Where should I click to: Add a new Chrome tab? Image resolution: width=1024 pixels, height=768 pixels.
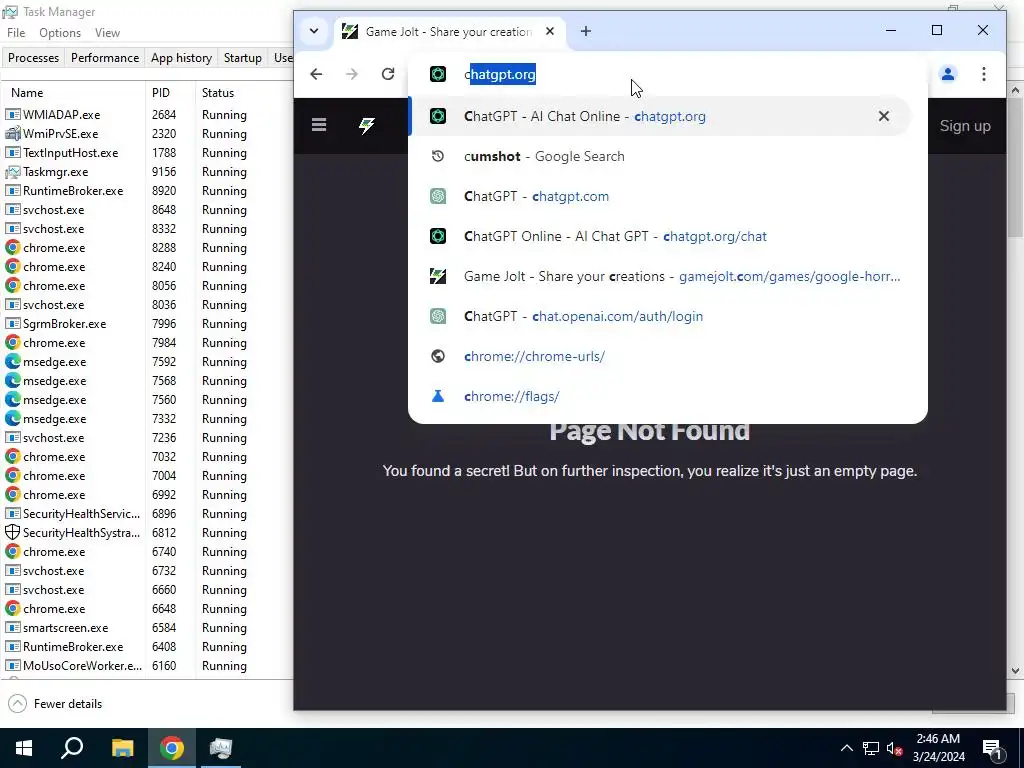point(586,31)
